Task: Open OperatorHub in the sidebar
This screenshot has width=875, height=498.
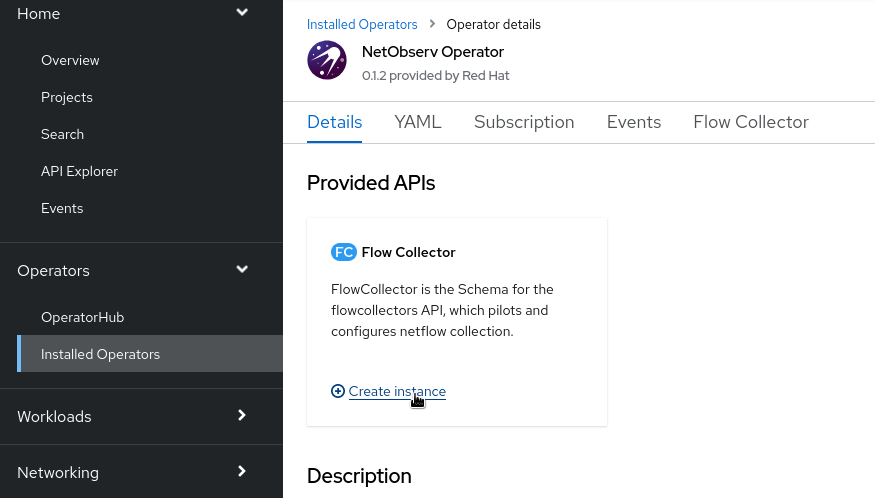Action: click(x=83, y=317)
